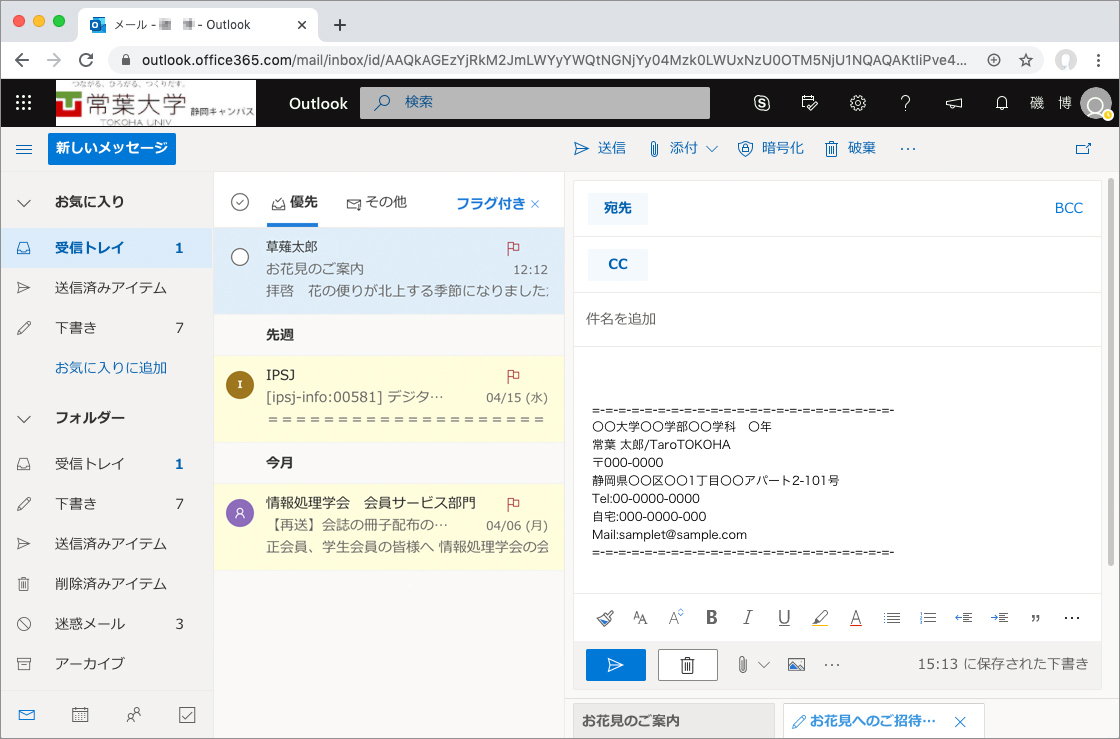Screen dimensions: 1120x739
Task: Pick font color from the toolbar
Action: tap(856, 618)
